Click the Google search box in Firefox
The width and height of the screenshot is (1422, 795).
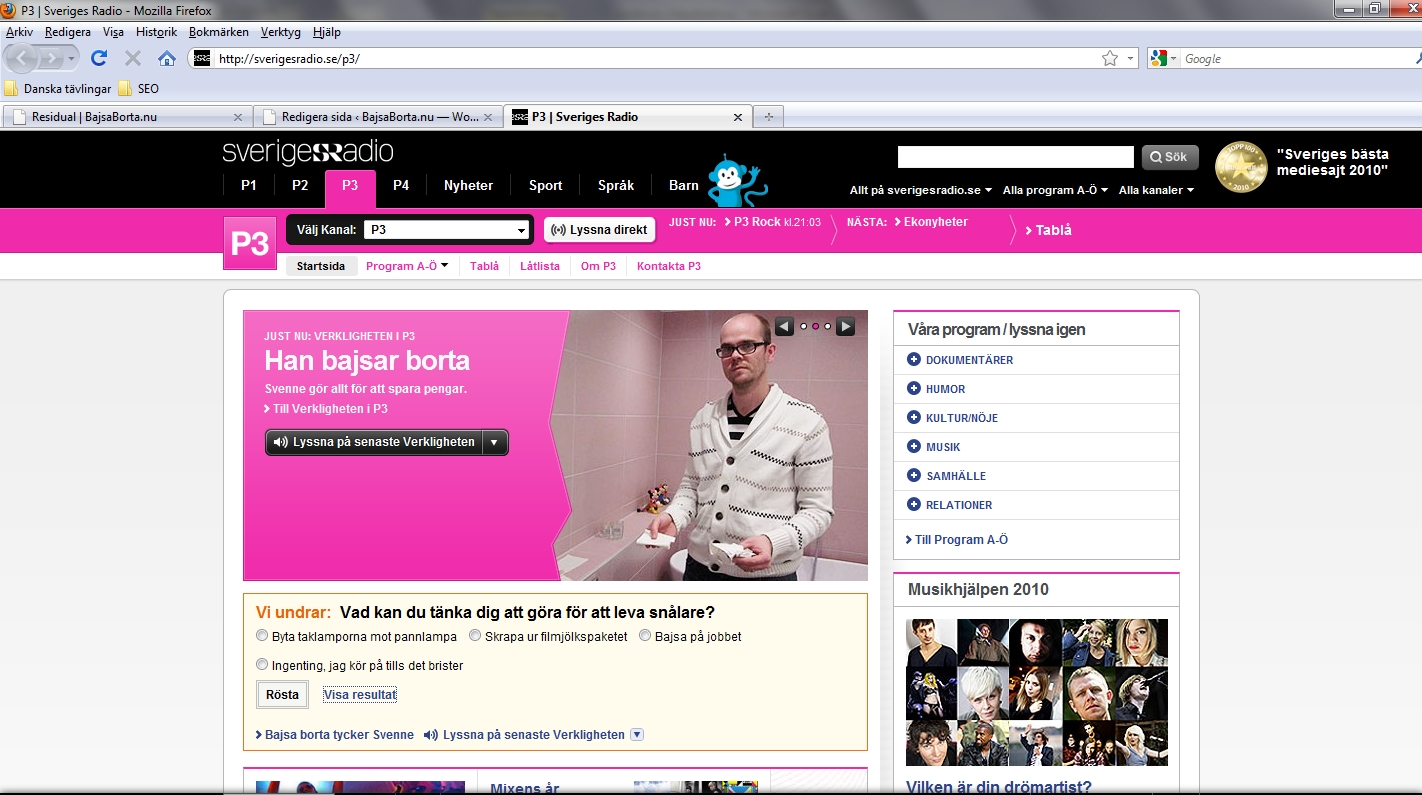click(1298, 58)
